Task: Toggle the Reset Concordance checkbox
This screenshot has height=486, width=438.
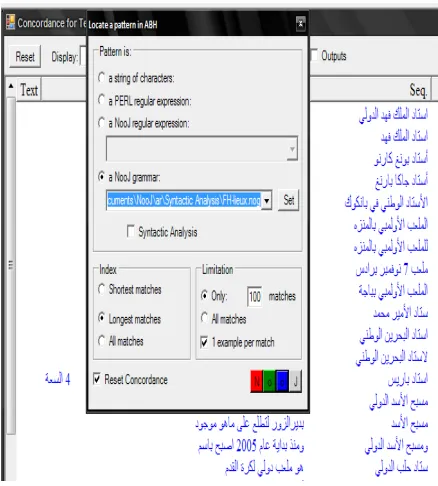Action: [97, 379]
